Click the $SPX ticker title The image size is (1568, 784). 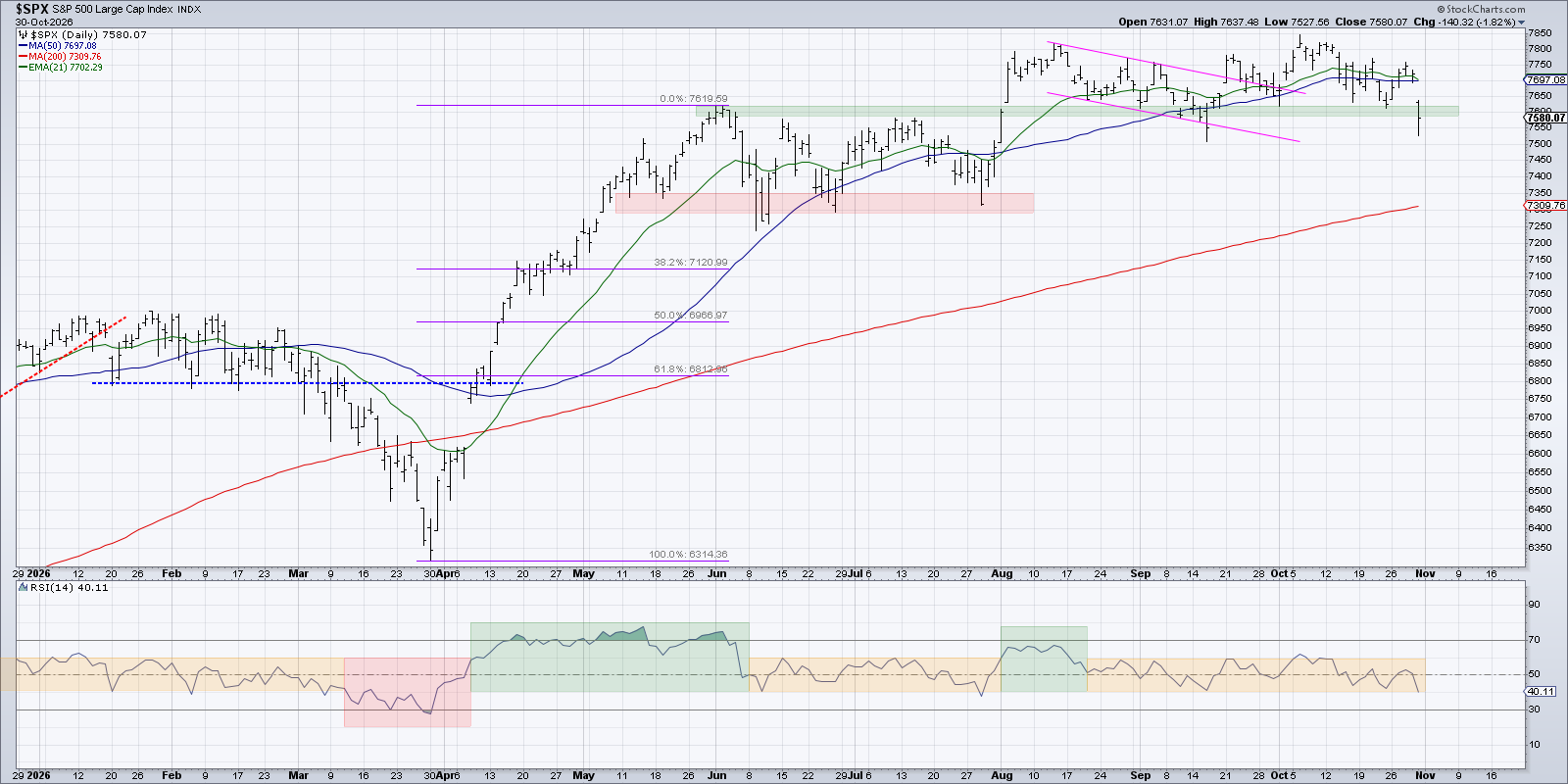click(33, 9)
